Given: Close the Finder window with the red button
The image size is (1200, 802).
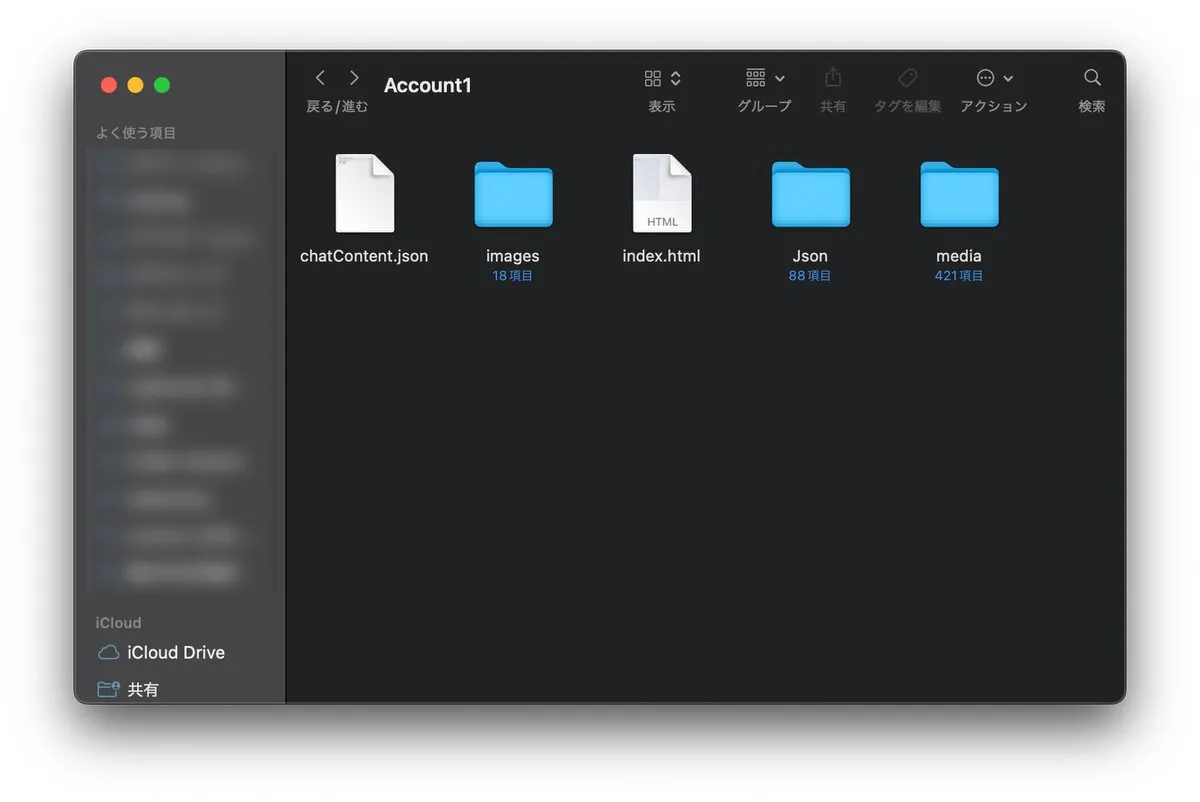Looking at the screenshot, I should 109,85.
